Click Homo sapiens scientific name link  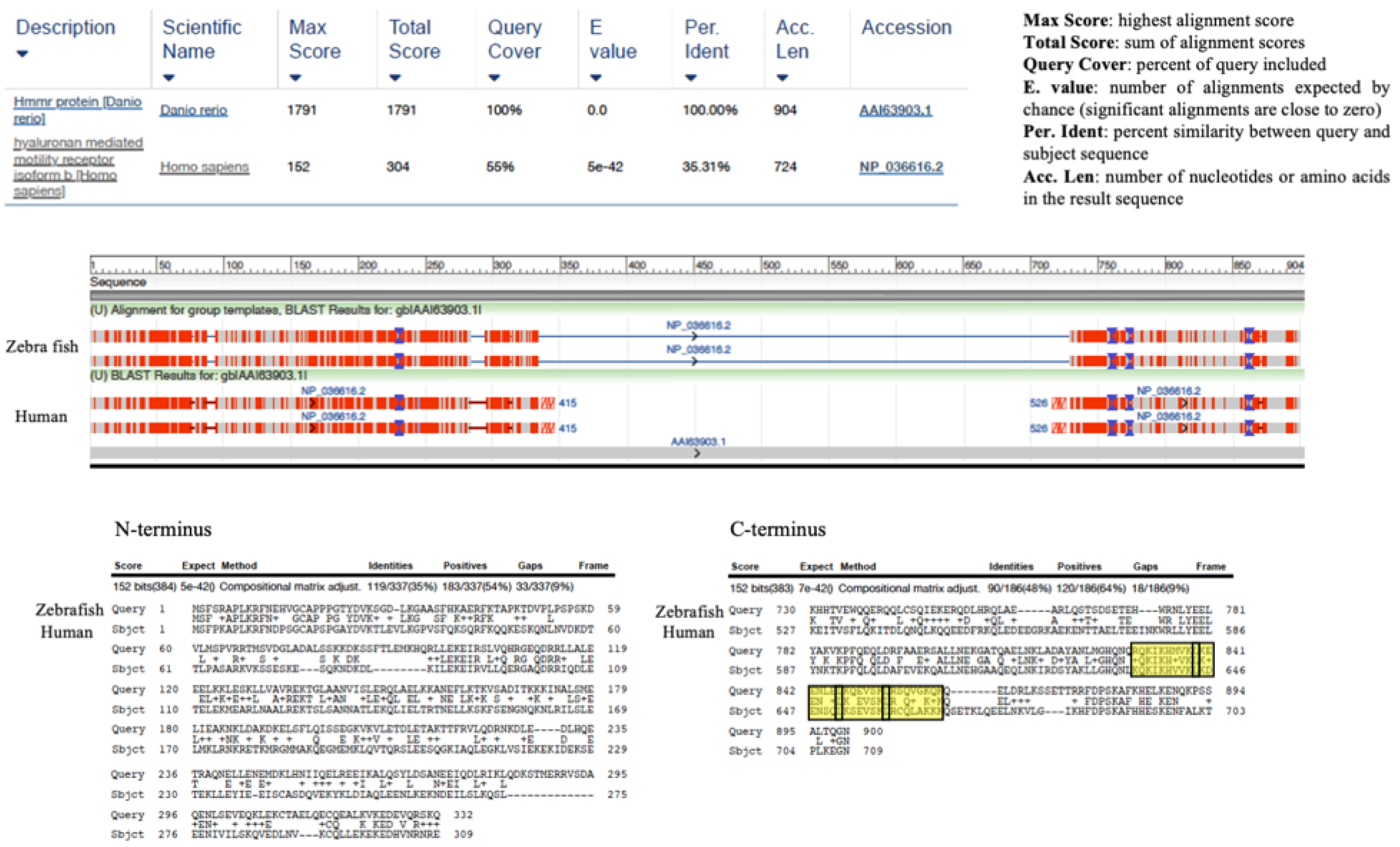(x=204, y=167)
